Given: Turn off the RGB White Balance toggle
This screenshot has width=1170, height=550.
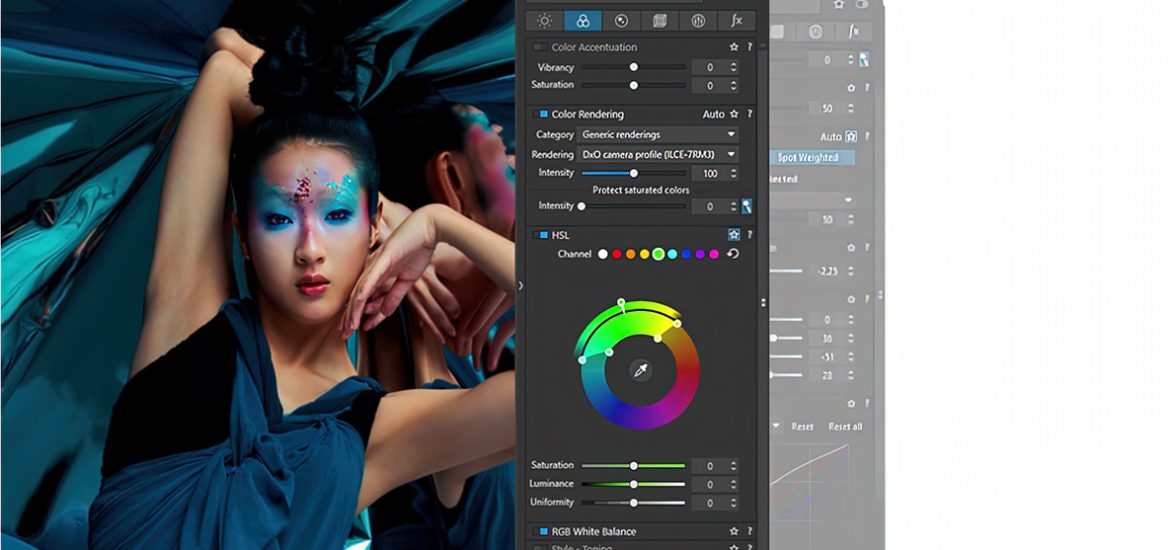Looking at the screenshot, I should [x=543, y=531].
